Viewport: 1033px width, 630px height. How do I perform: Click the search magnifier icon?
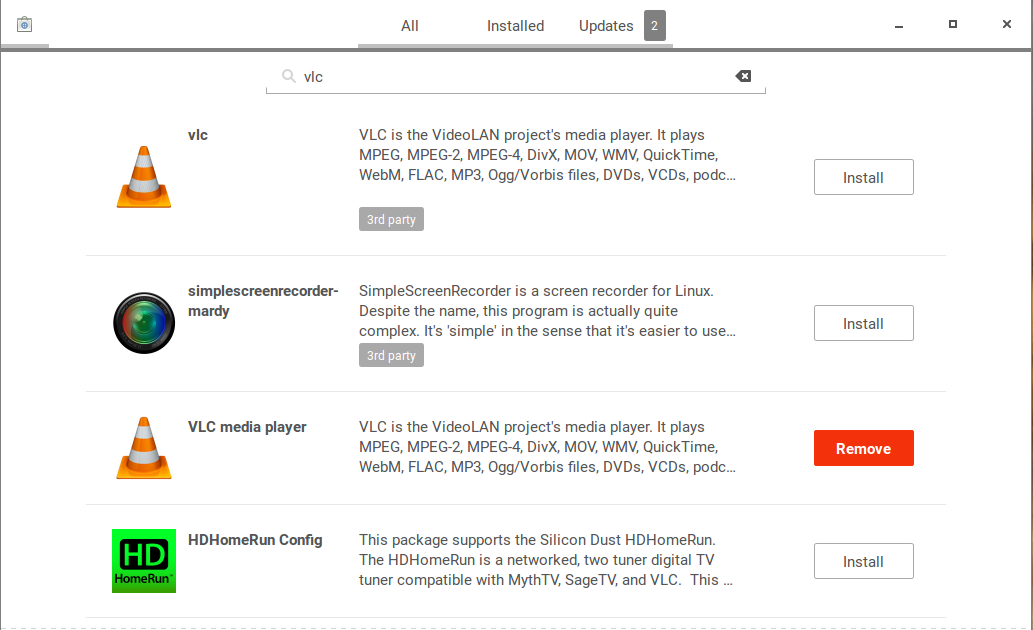click(288, 76)
